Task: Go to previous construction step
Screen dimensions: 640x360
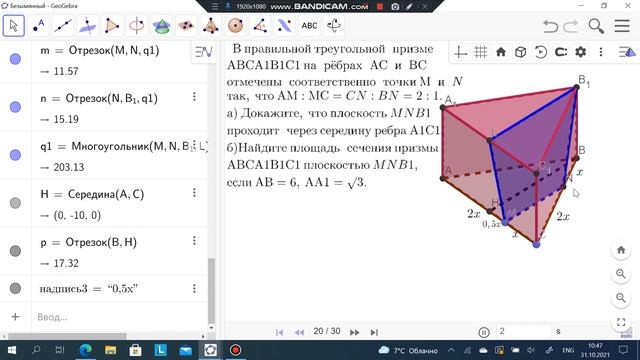Action: [299, 332]
